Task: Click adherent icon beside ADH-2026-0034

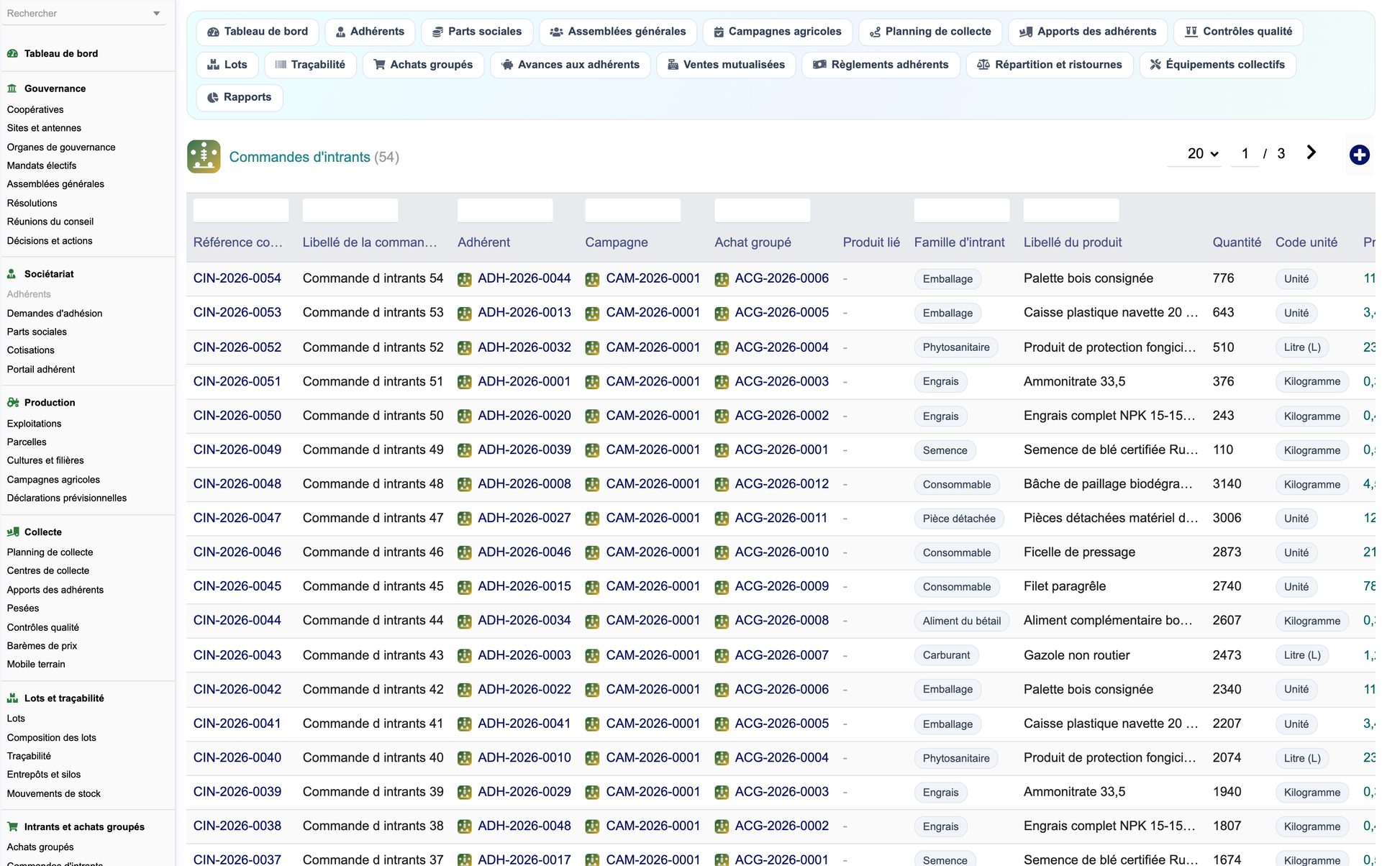Action: coord(465,621)
